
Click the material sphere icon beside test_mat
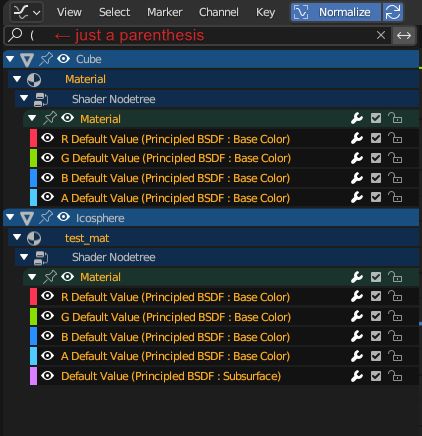click(x=34, y=239)
